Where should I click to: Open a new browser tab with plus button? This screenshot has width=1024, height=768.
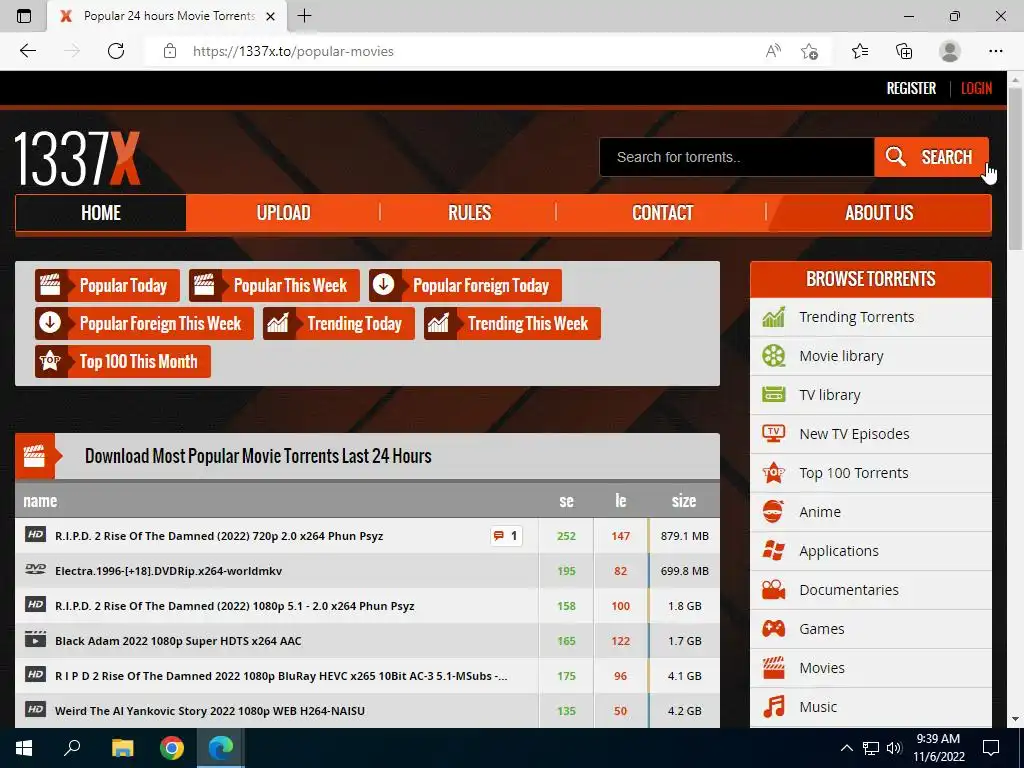coord(304,16)
